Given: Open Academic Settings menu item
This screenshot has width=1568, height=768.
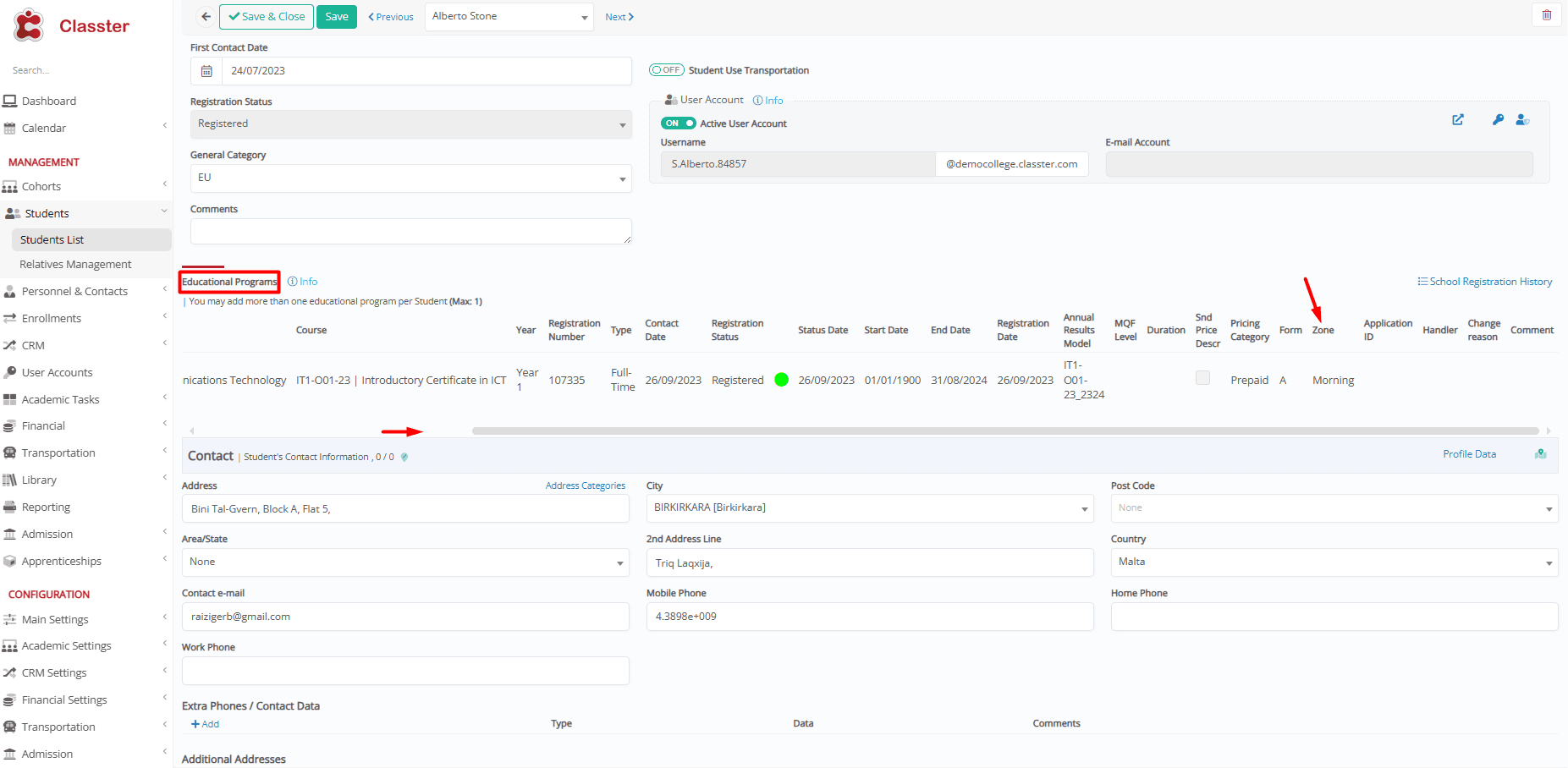Looking at the screenshot, I should click(67, 646).
